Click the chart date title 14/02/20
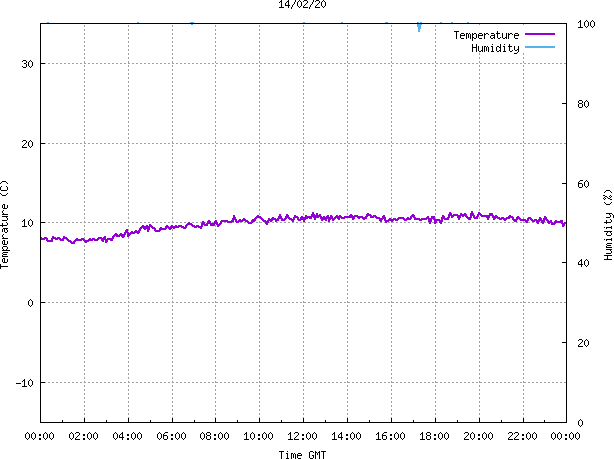This screenshot has height=459, width=614. [302, 5]
